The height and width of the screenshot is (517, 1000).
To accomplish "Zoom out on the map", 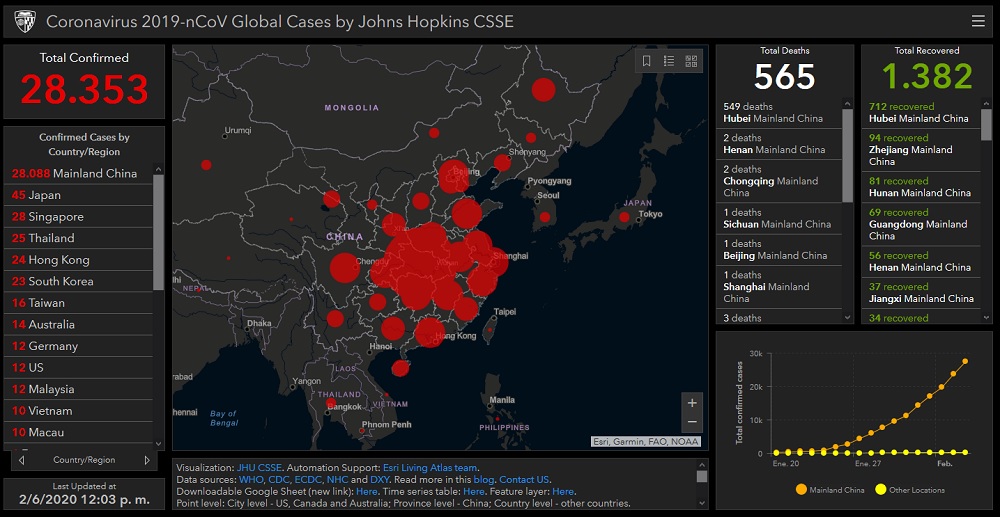I will coord(691,422).
